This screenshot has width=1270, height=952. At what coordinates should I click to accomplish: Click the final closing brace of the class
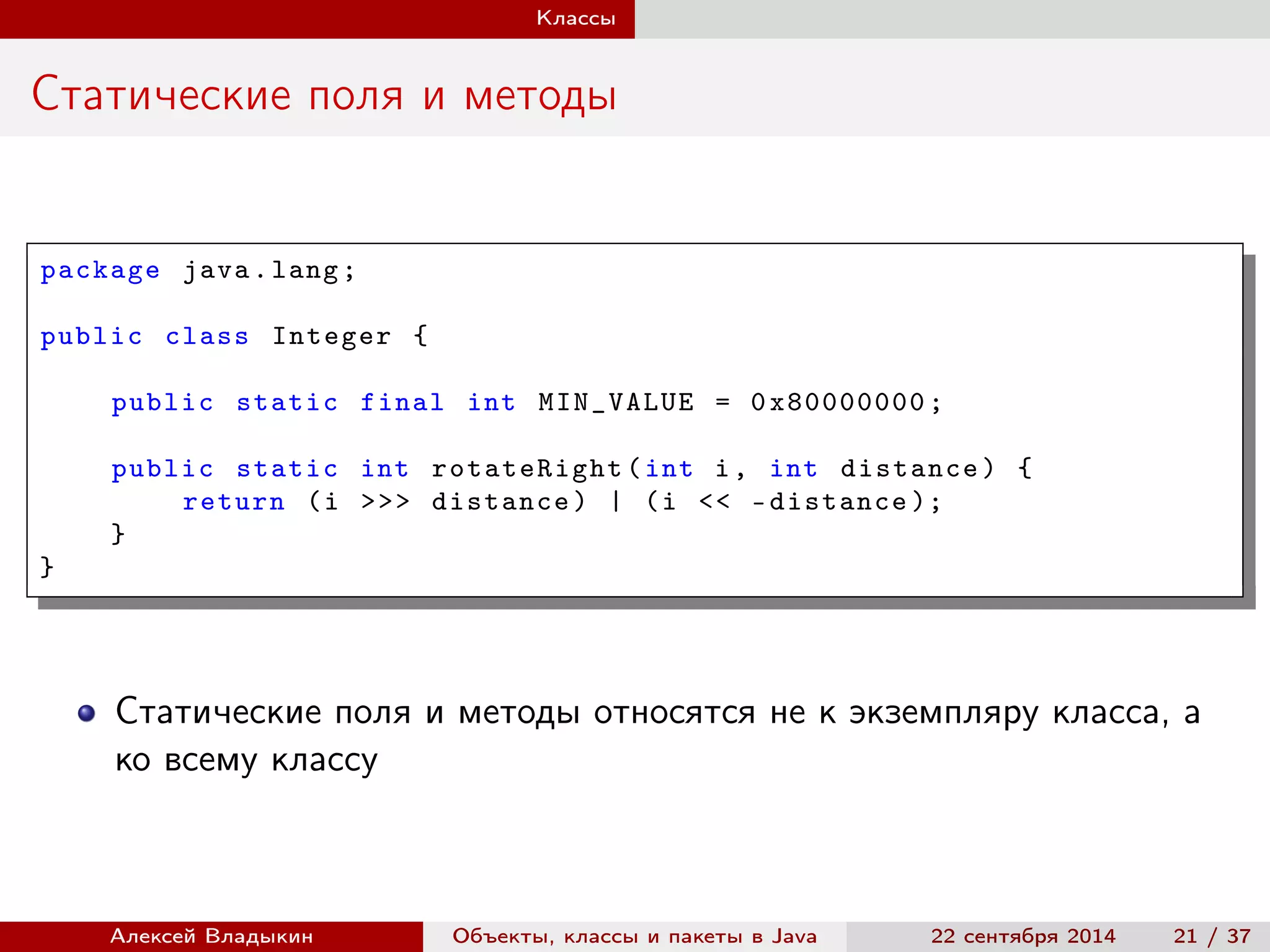pos(47,567)
